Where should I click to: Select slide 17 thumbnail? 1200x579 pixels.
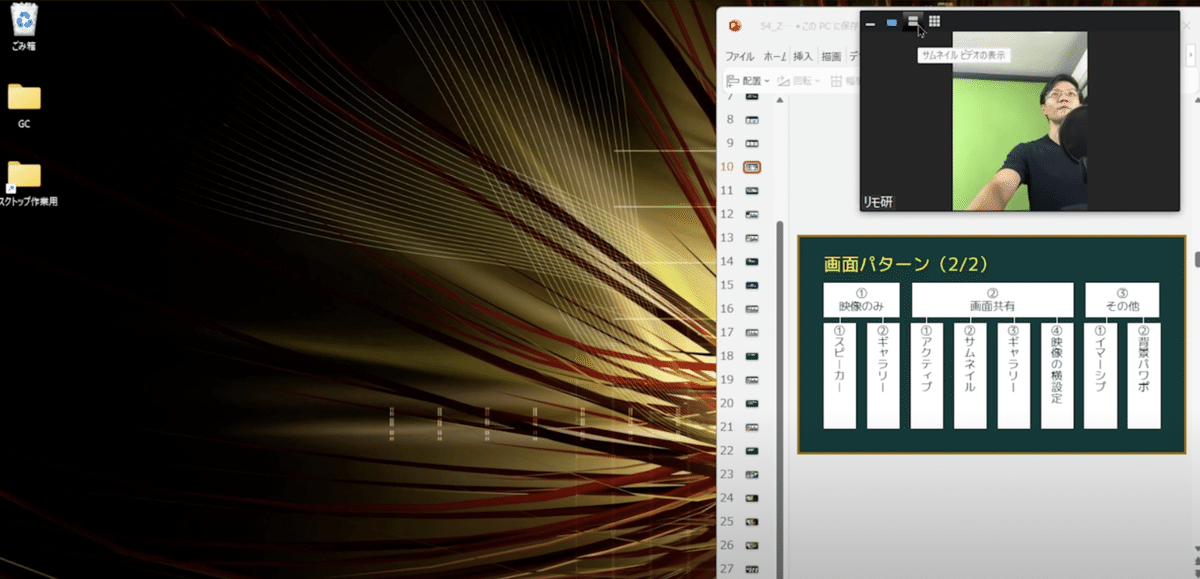coord(752,332)
